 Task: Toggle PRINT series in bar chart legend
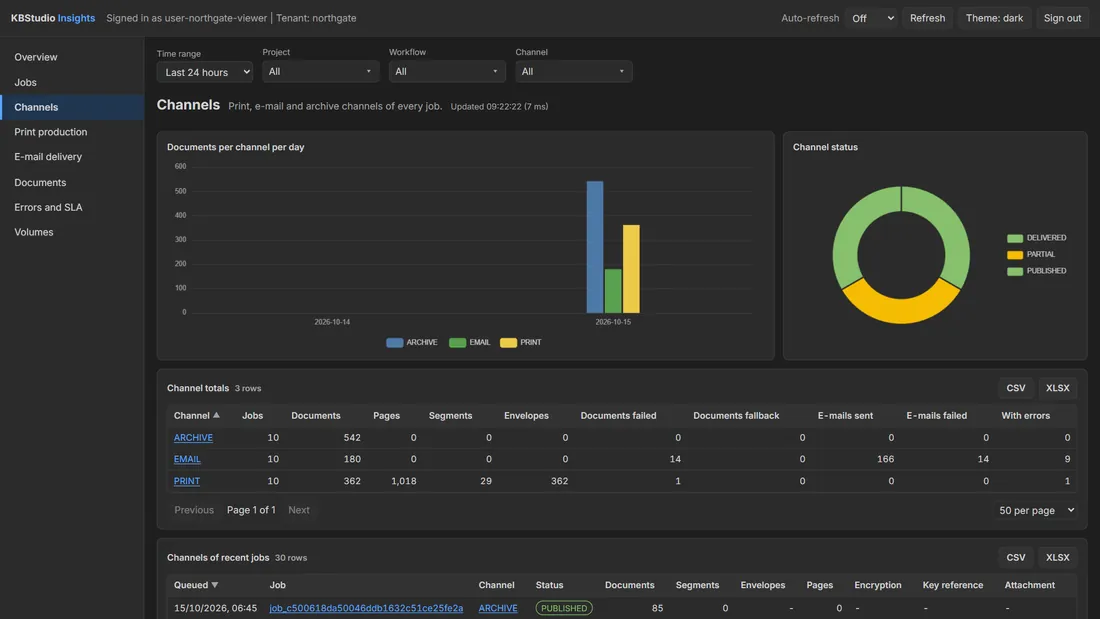tap(521, 342)
